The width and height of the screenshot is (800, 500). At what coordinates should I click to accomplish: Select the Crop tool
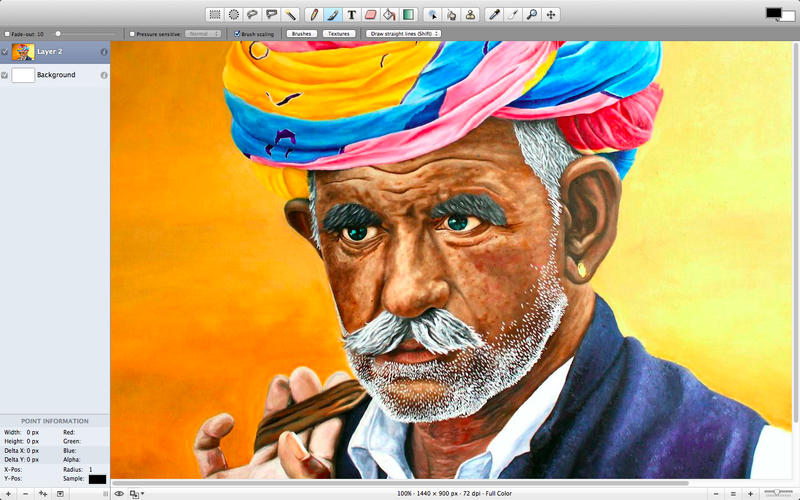[x=513, y=15]
